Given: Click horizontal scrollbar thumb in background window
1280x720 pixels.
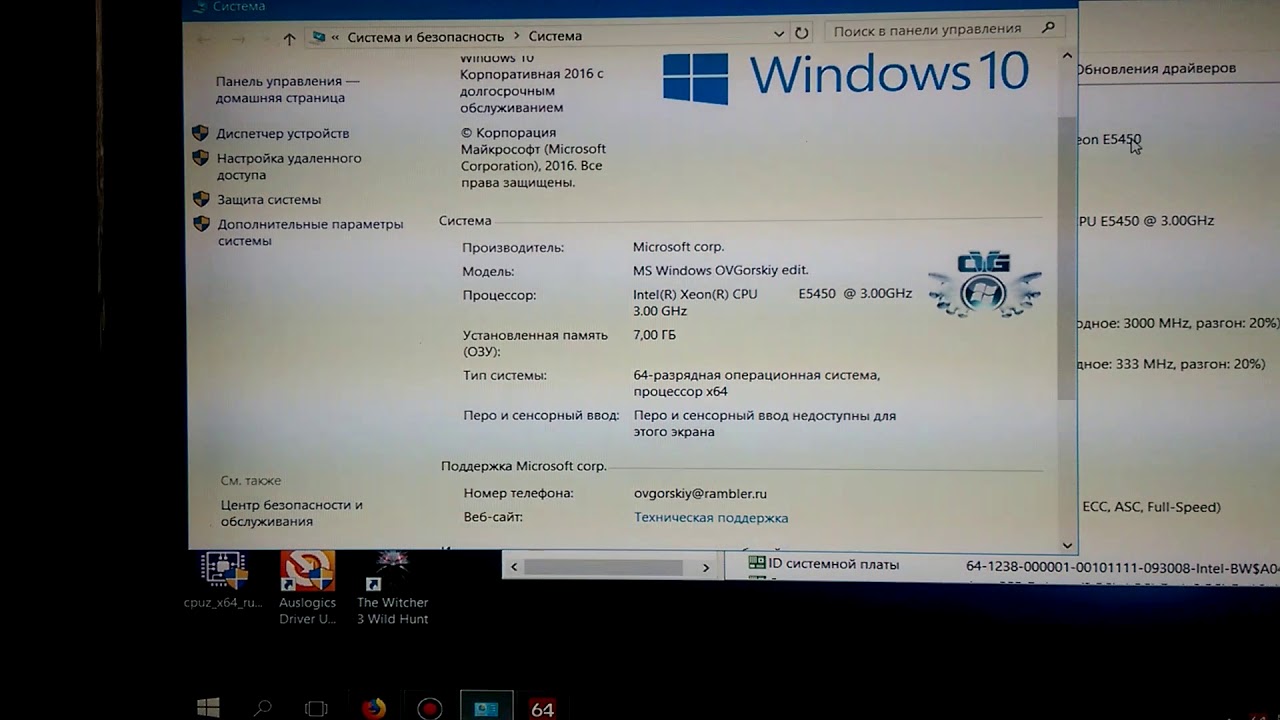Looking at the screenshot, I should (603, 567).
